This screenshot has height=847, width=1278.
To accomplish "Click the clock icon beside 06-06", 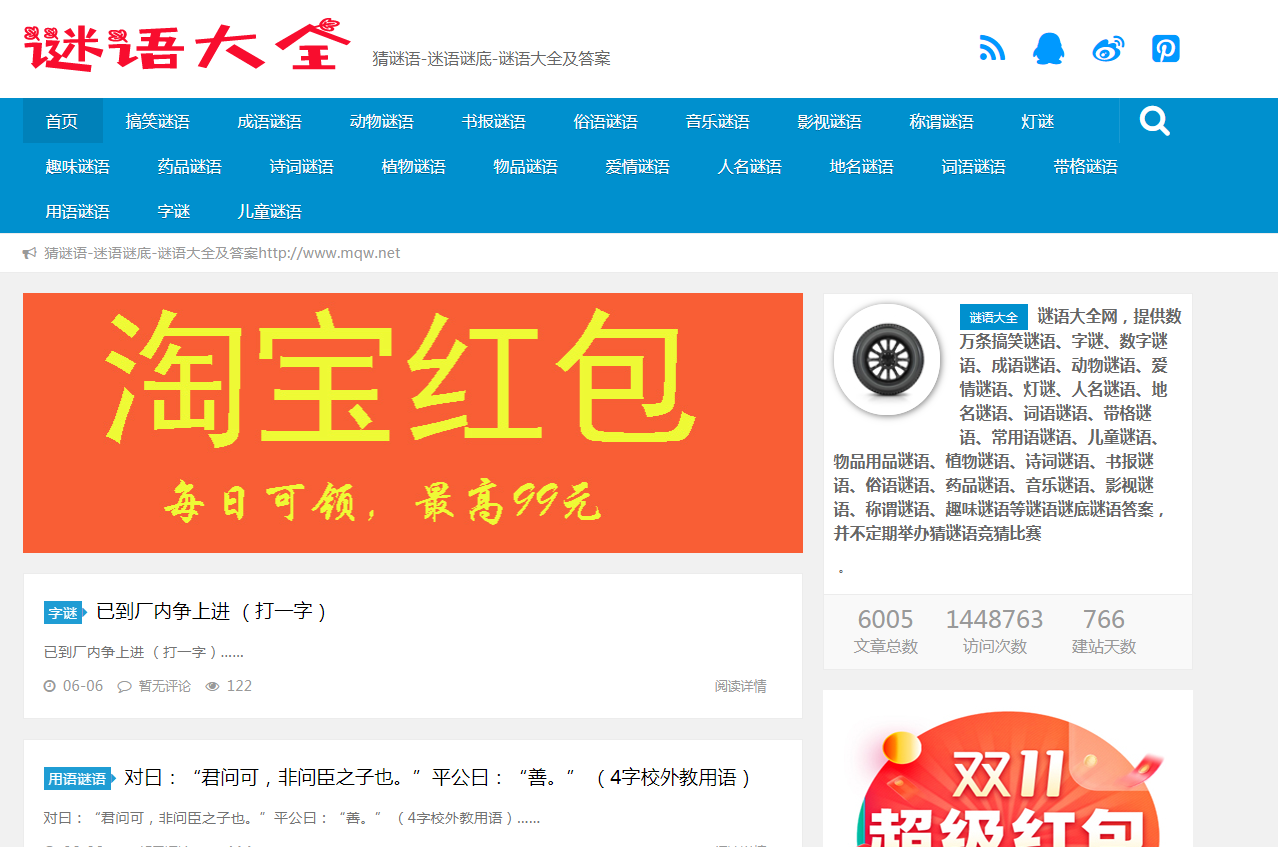I will [50, 686].
